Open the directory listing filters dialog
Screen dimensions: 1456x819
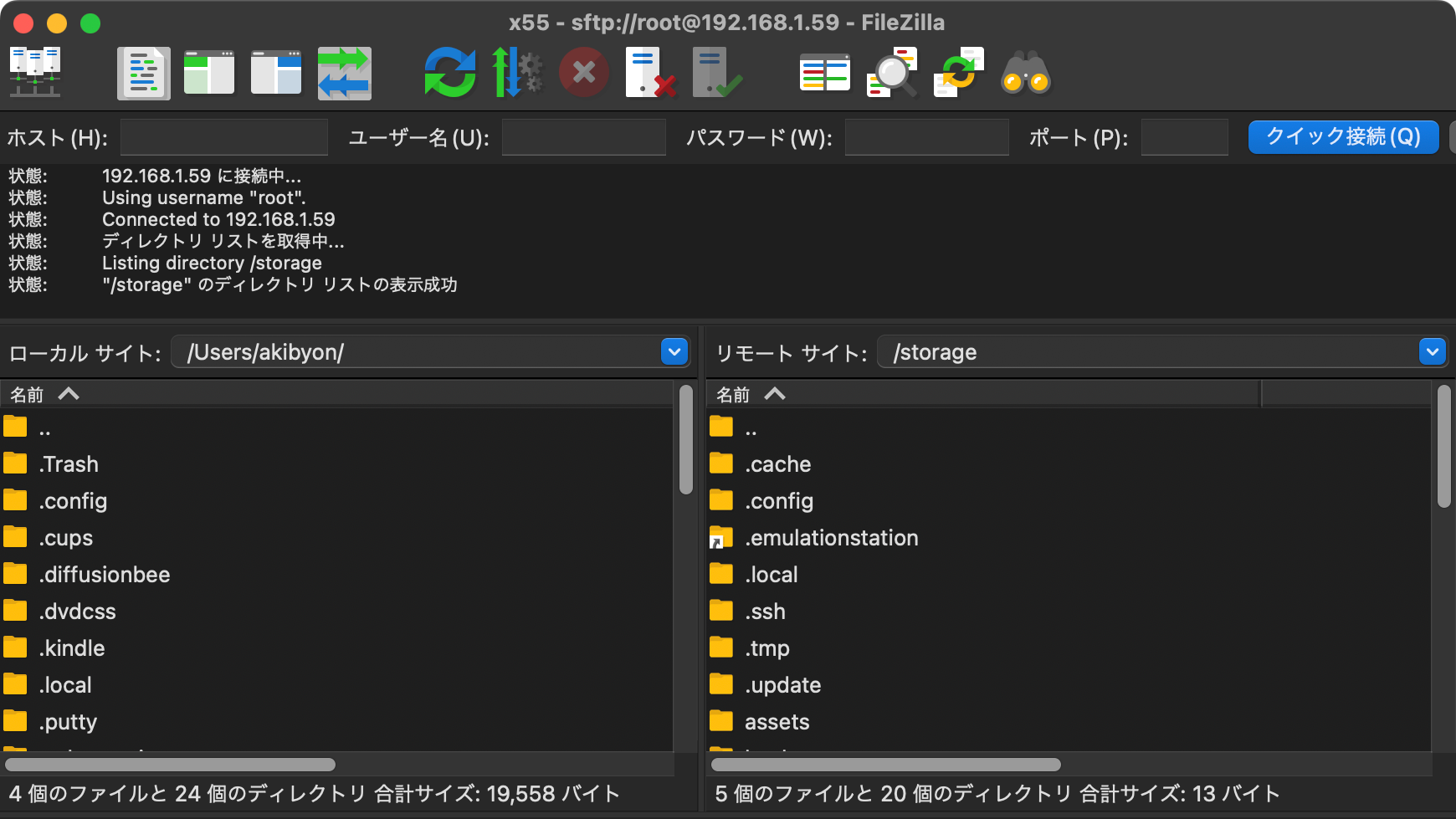click(824, 73)
